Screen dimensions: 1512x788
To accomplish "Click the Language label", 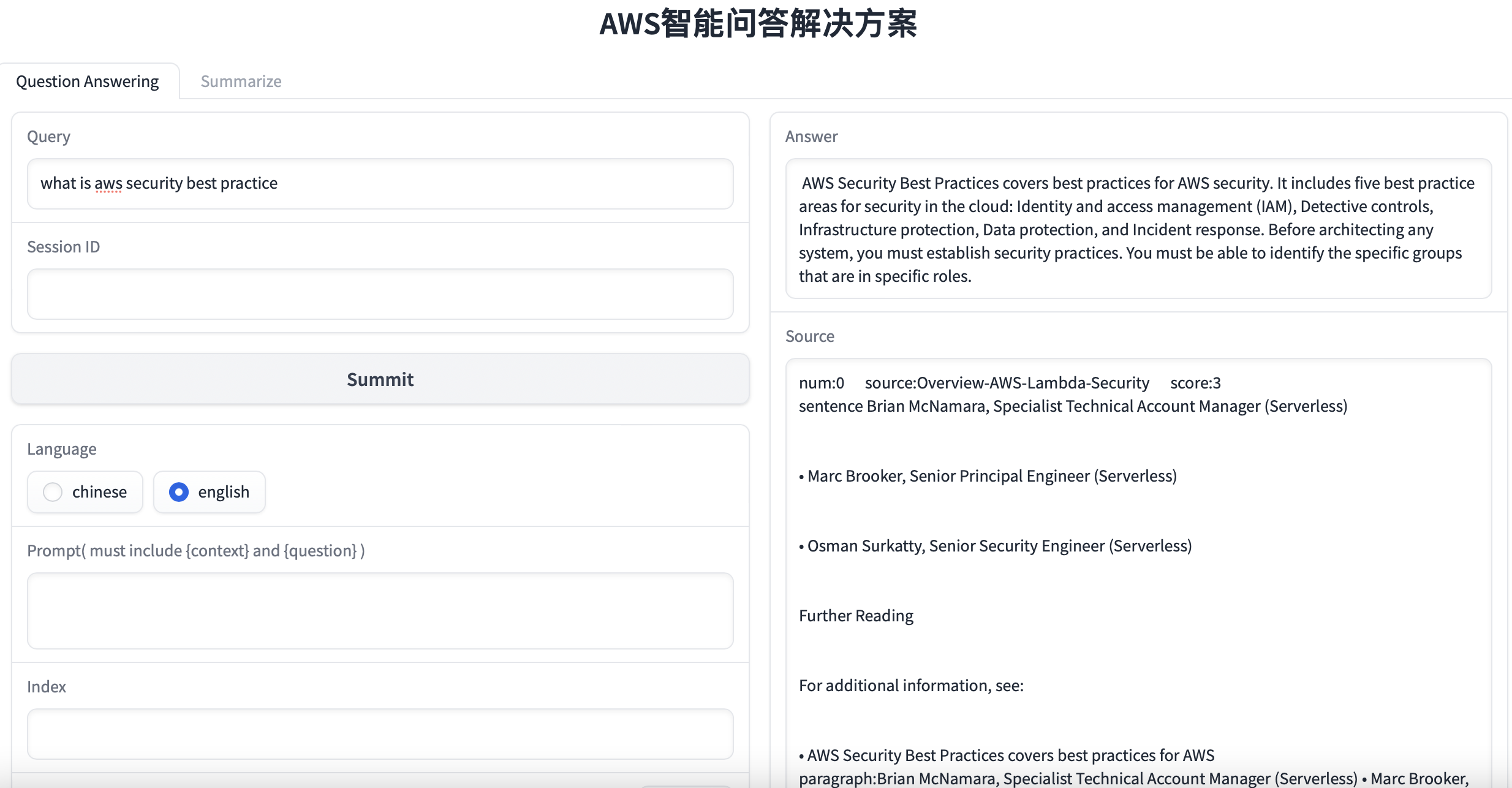I will pos(62,449).
